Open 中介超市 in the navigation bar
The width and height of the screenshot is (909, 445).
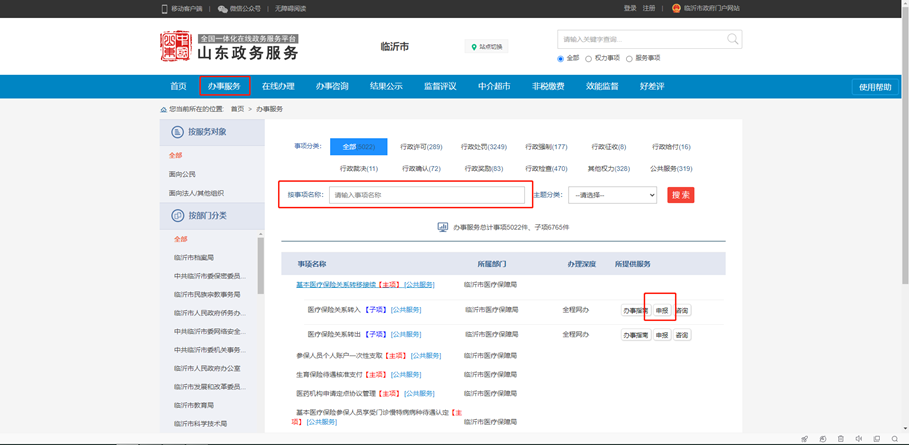494,86
